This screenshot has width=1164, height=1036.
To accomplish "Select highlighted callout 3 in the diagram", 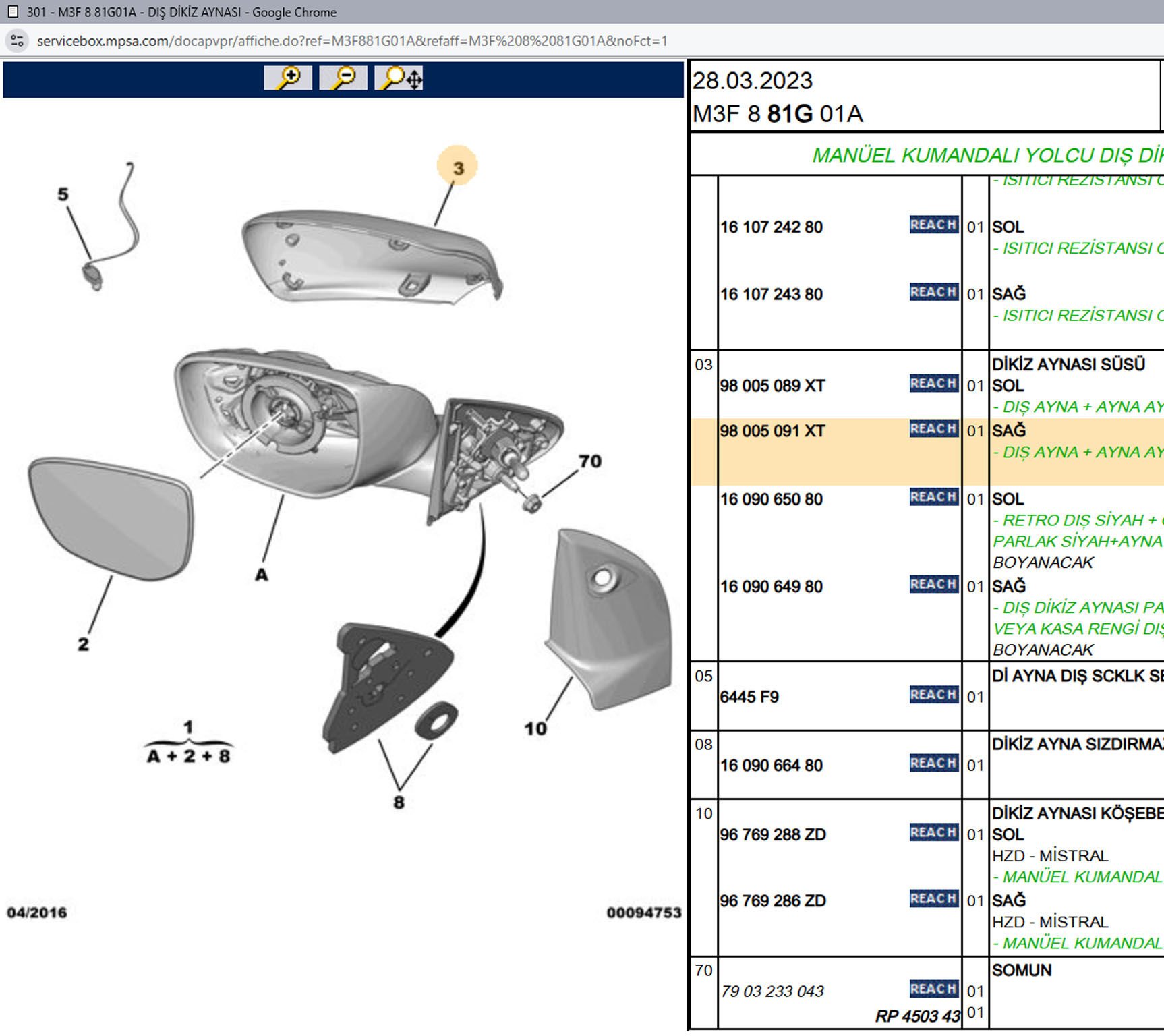I will 458,167.
